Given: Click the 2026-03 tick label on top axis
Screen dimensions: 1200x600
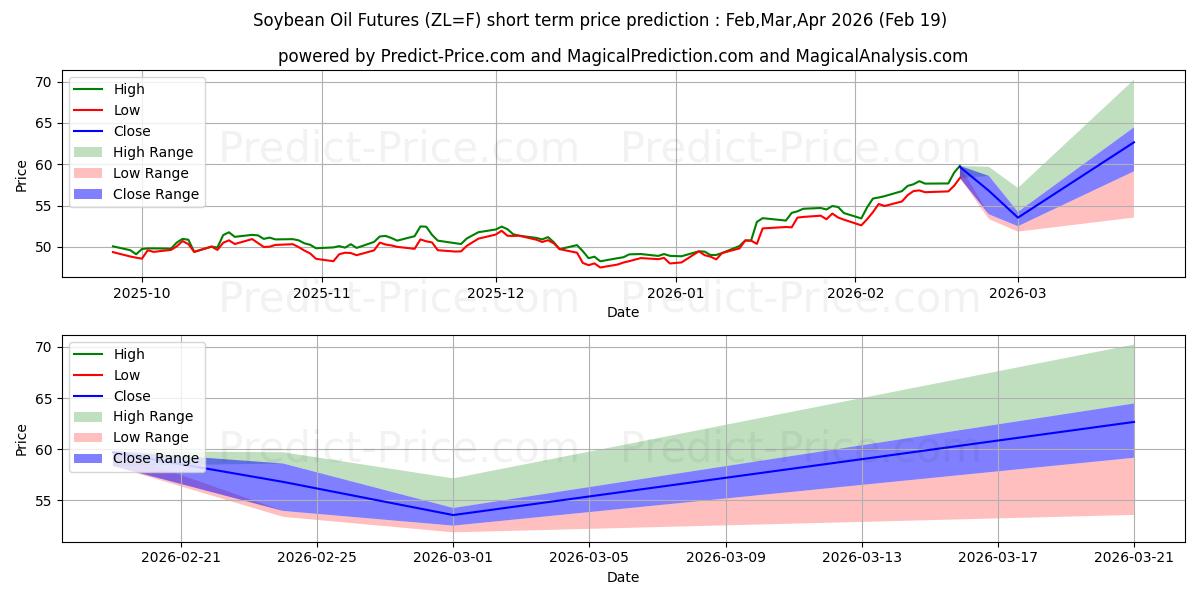Looking at the screenshot, I should [x=1018, y=293].
